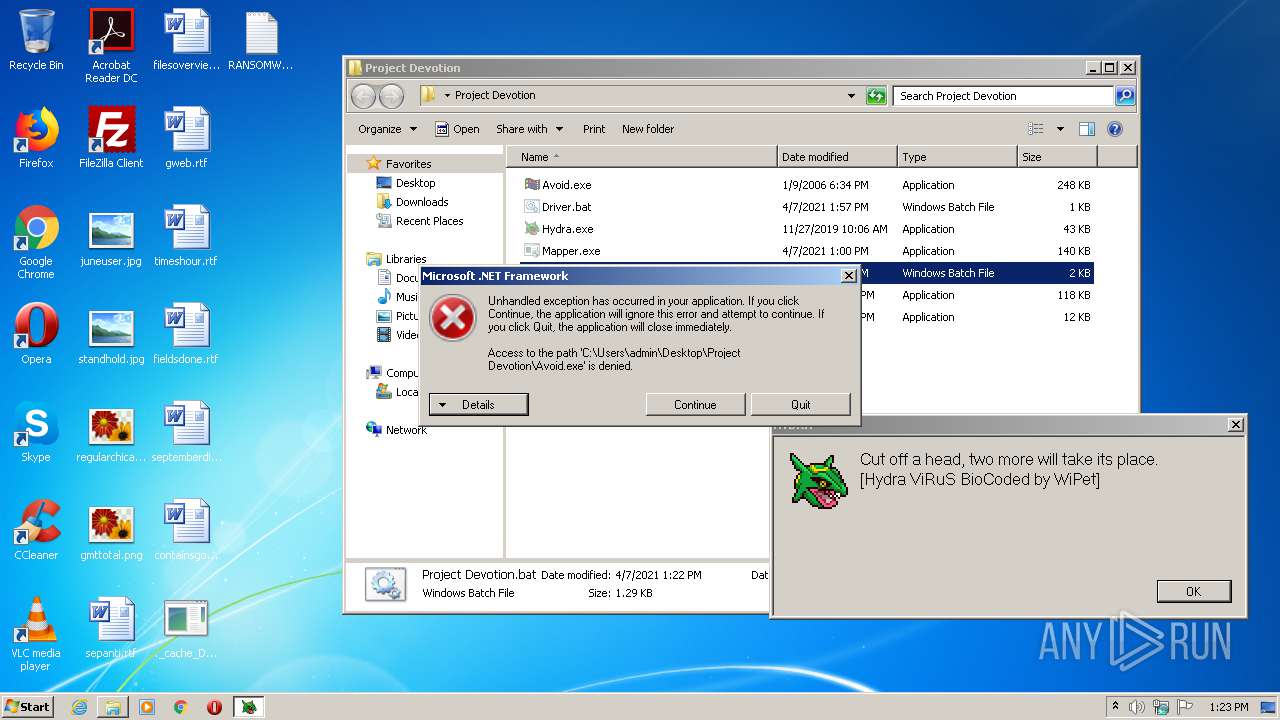Viewport: 1280px width, 720px height.
Task: Click OK on the Hydra virus message
Action: tap(1193, 591)
